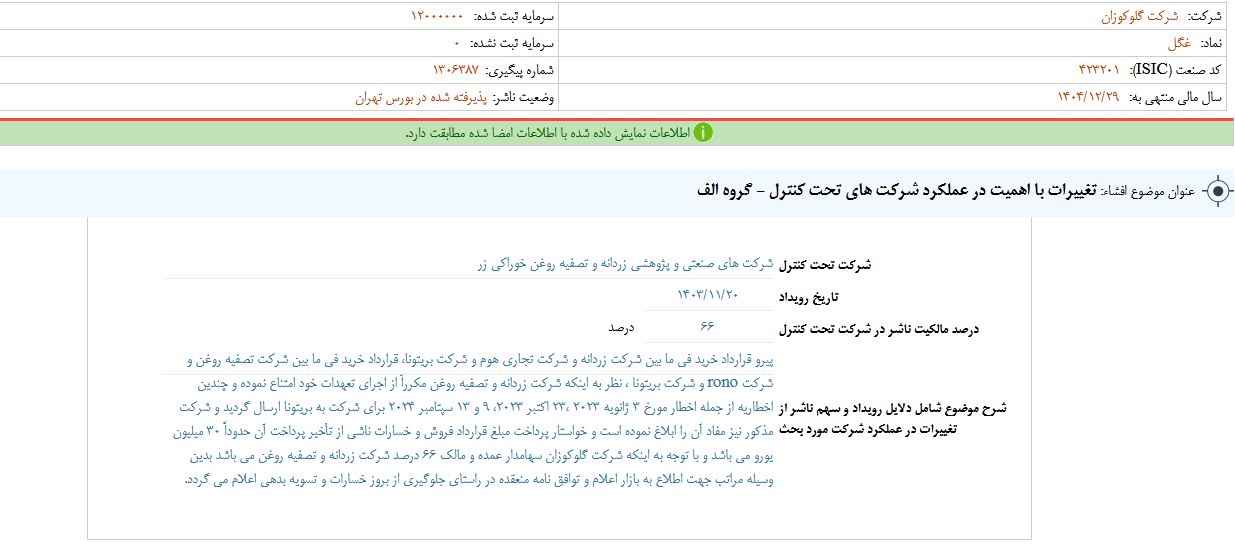Click the registered capital value ۱۲۰۰۰۰۰۰
Screen dimensions: 1235x547
(x=437, y=17)
